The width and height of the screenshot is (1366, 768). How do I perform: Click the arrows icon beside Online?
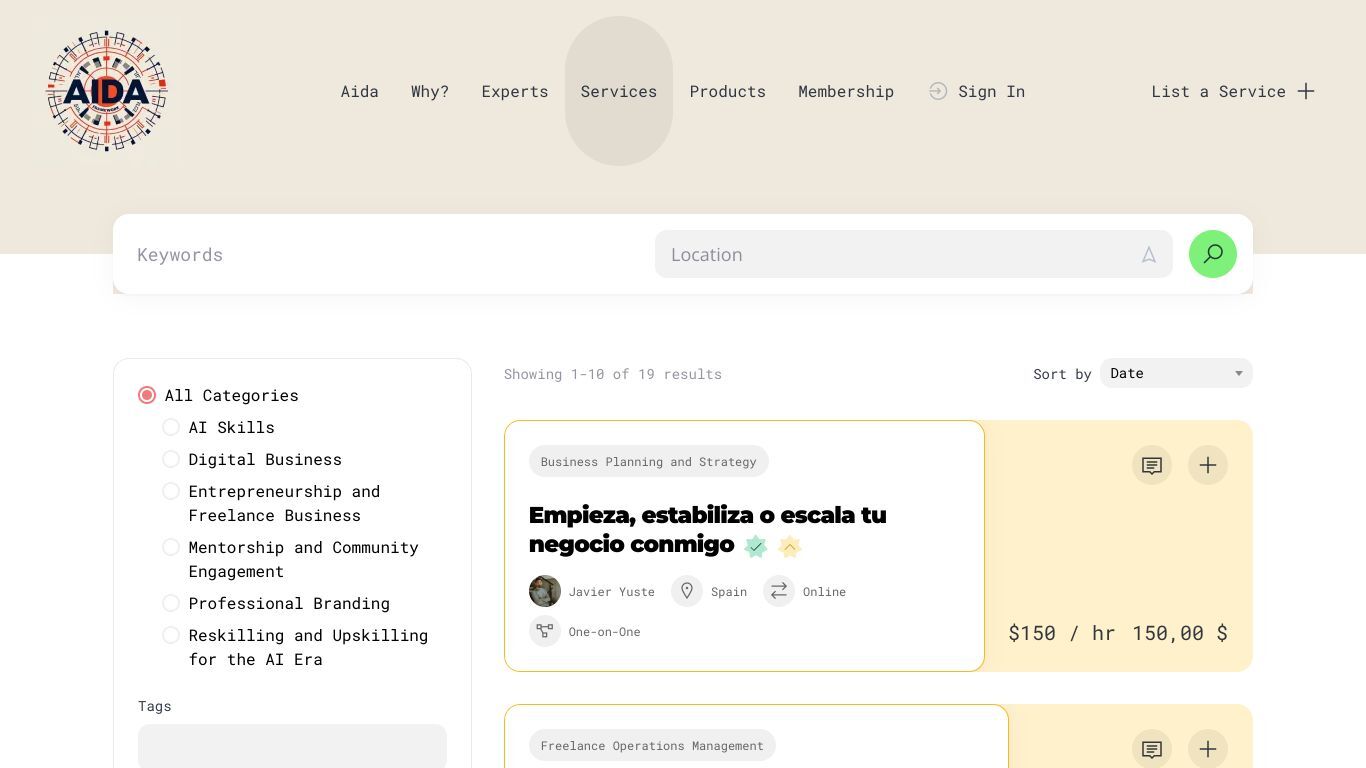tap(779, 591)
